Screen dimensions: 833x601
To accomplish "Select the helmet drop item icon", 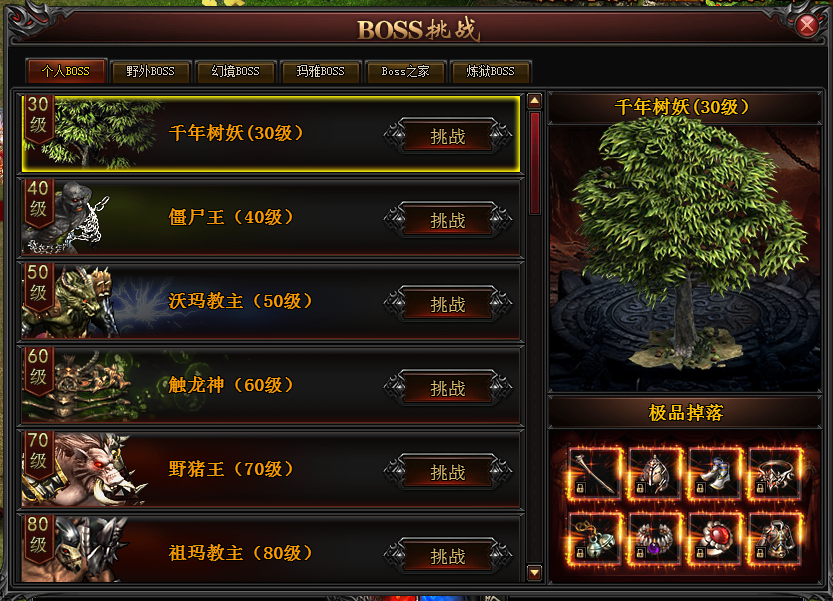I will point(654,474).
